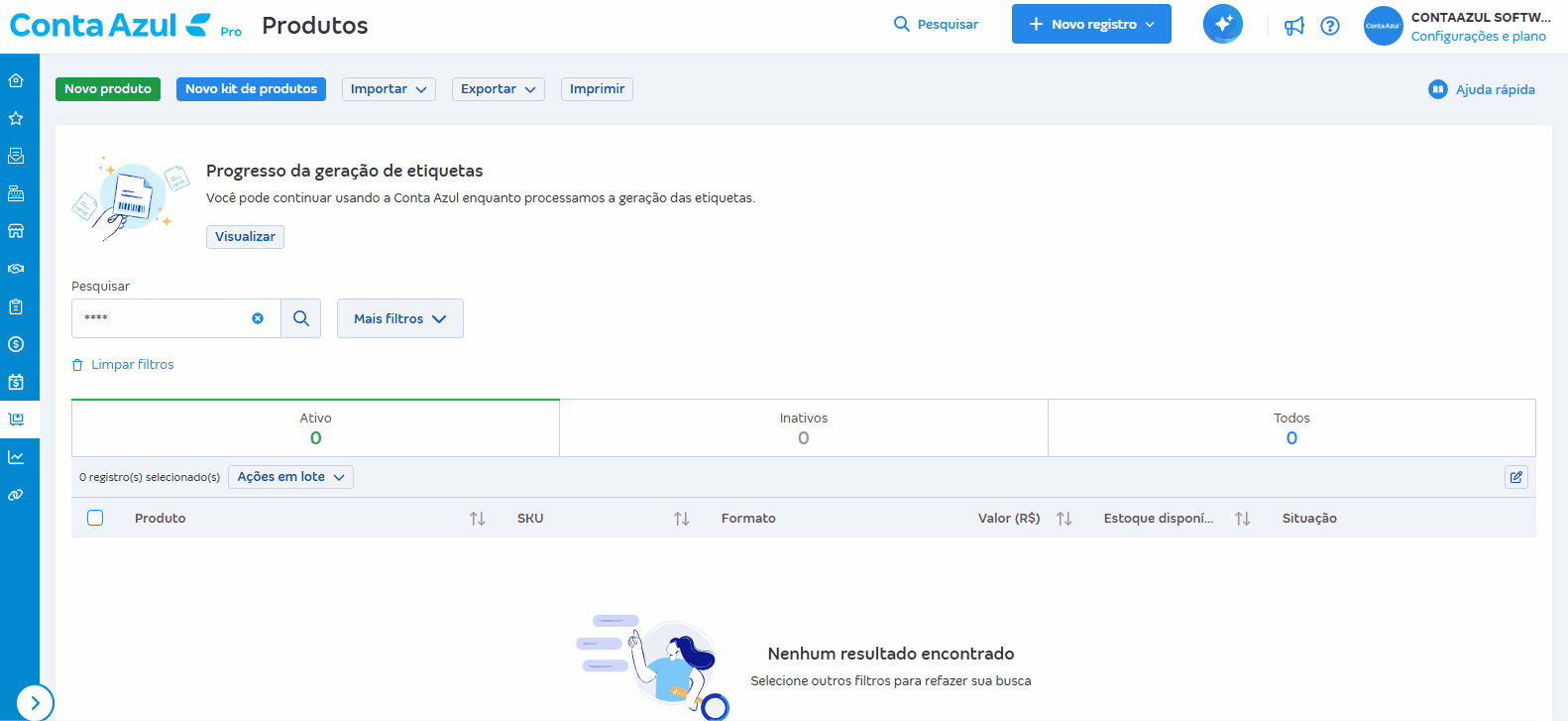
Task: Click the SKU column header text
Action: tap(530, 519)
